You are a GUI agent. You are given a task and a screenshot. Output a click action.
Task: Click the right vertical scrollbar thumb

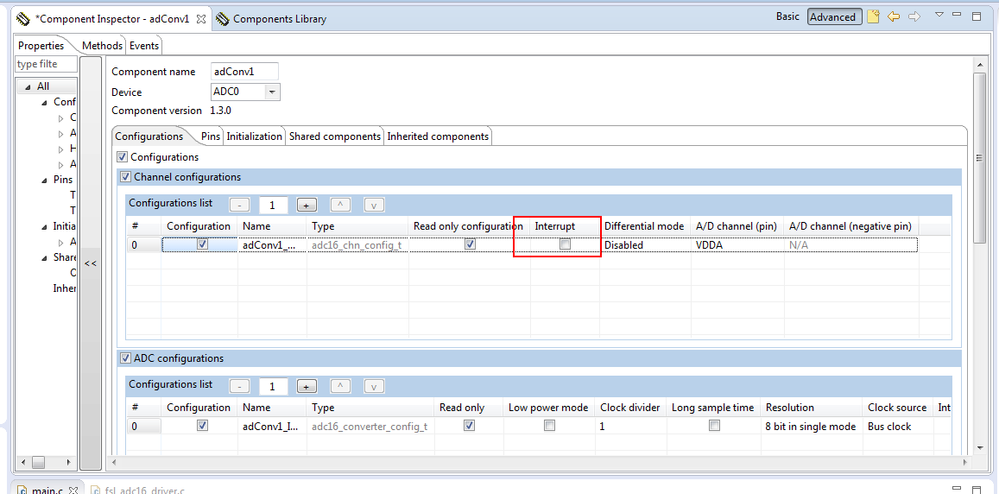pos(980,158)
